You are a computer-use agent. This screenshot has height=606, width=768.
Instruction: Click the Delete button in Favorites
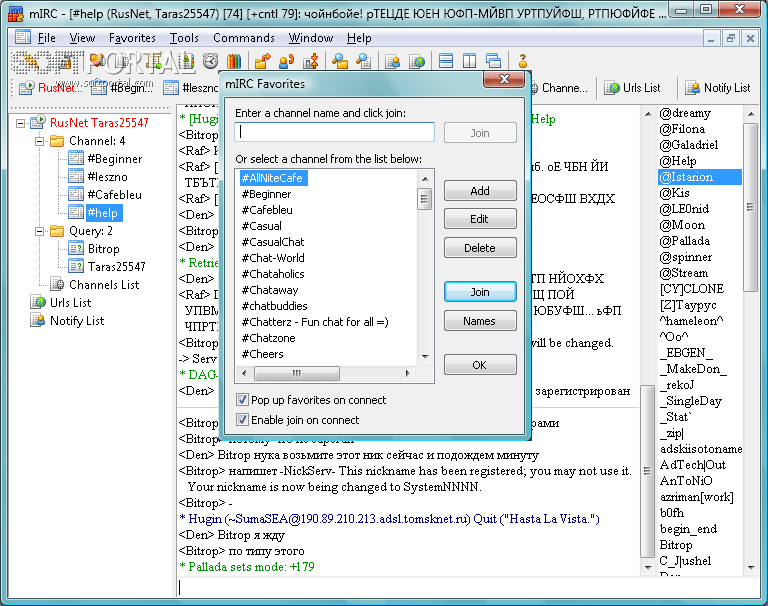(x=480, y=247)
